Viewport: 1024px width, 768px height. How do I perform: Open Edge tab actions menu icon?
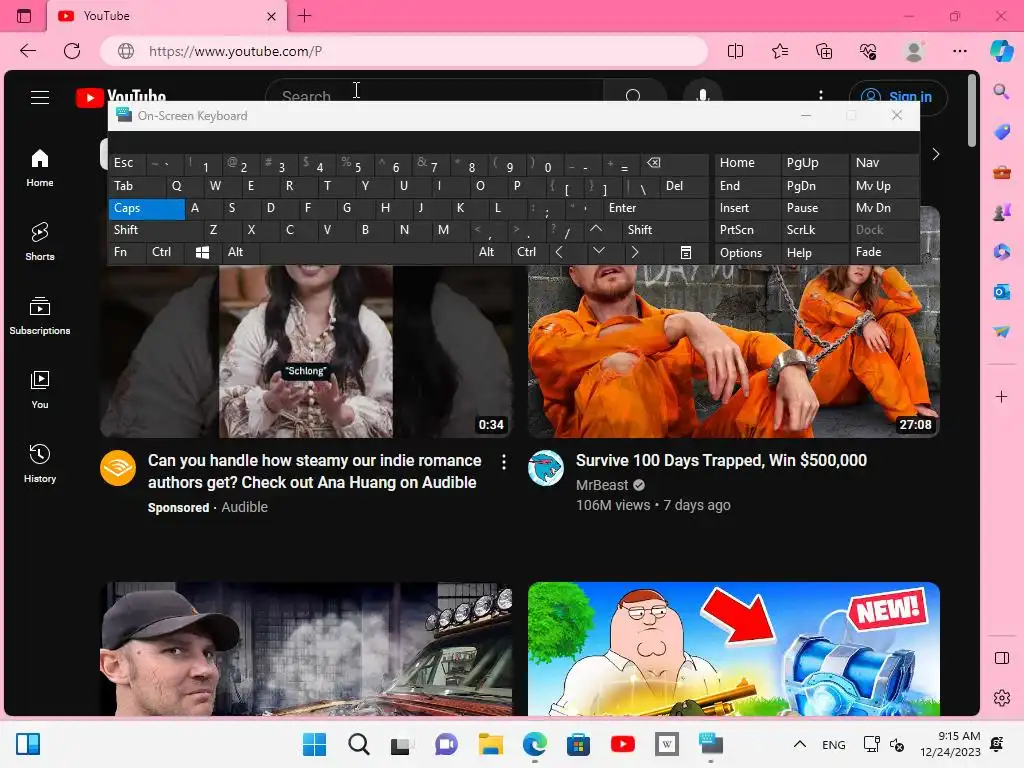click(24, 16)
